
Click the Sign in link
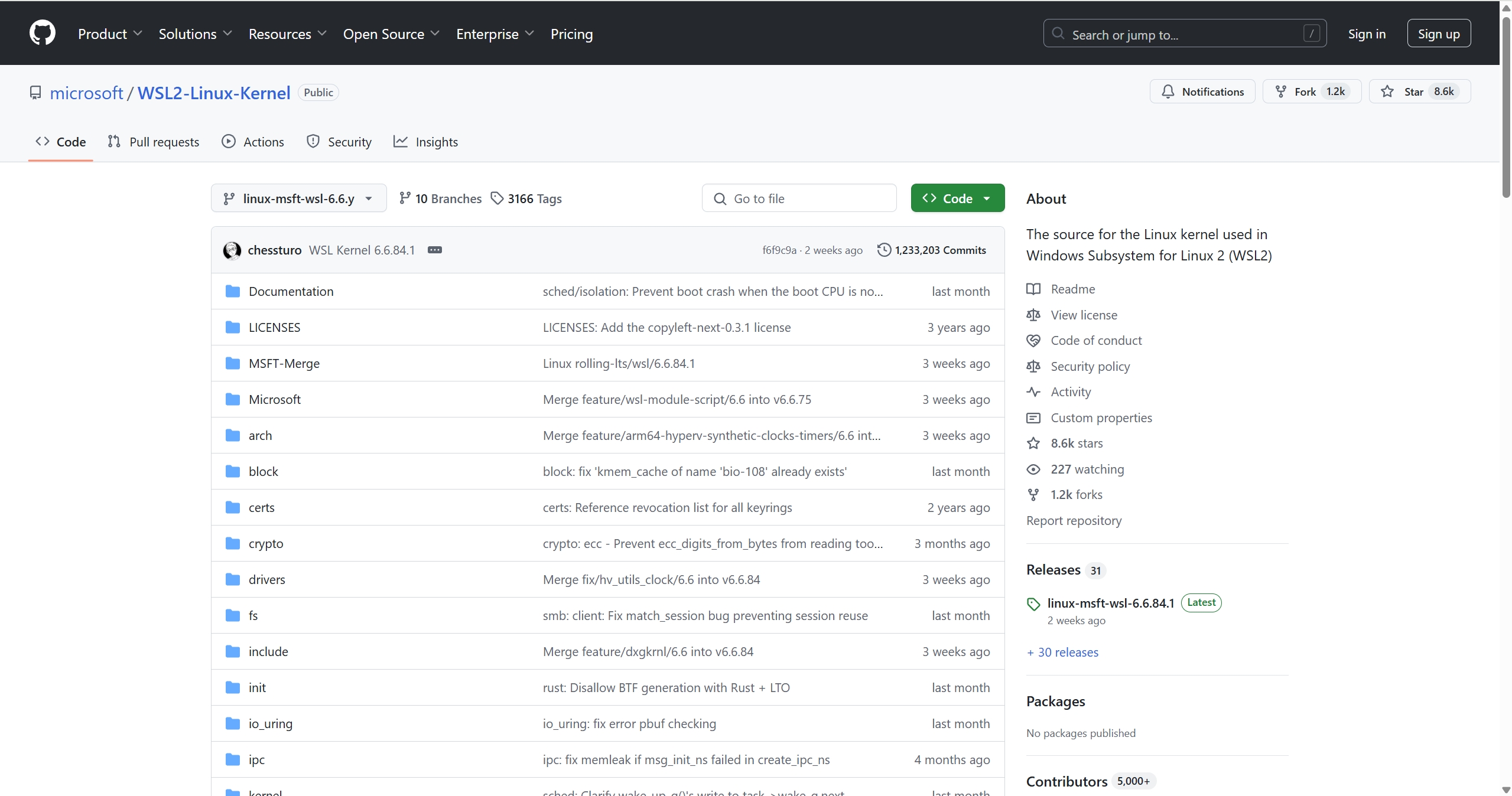[x=1367, y=34]
